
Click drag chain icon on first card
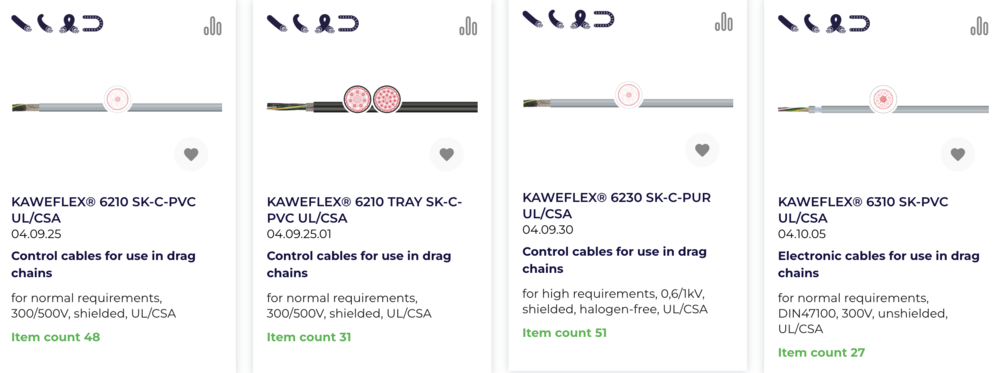point(93,24)
